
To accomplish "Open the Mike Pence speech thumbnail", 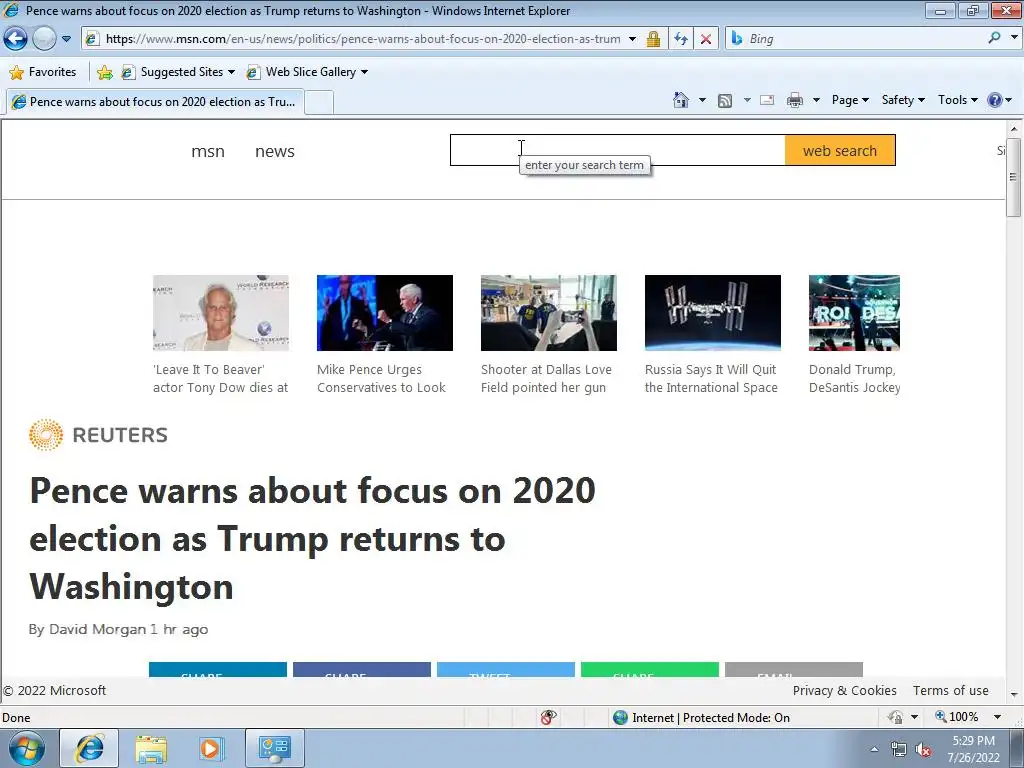I will point(385,313).
